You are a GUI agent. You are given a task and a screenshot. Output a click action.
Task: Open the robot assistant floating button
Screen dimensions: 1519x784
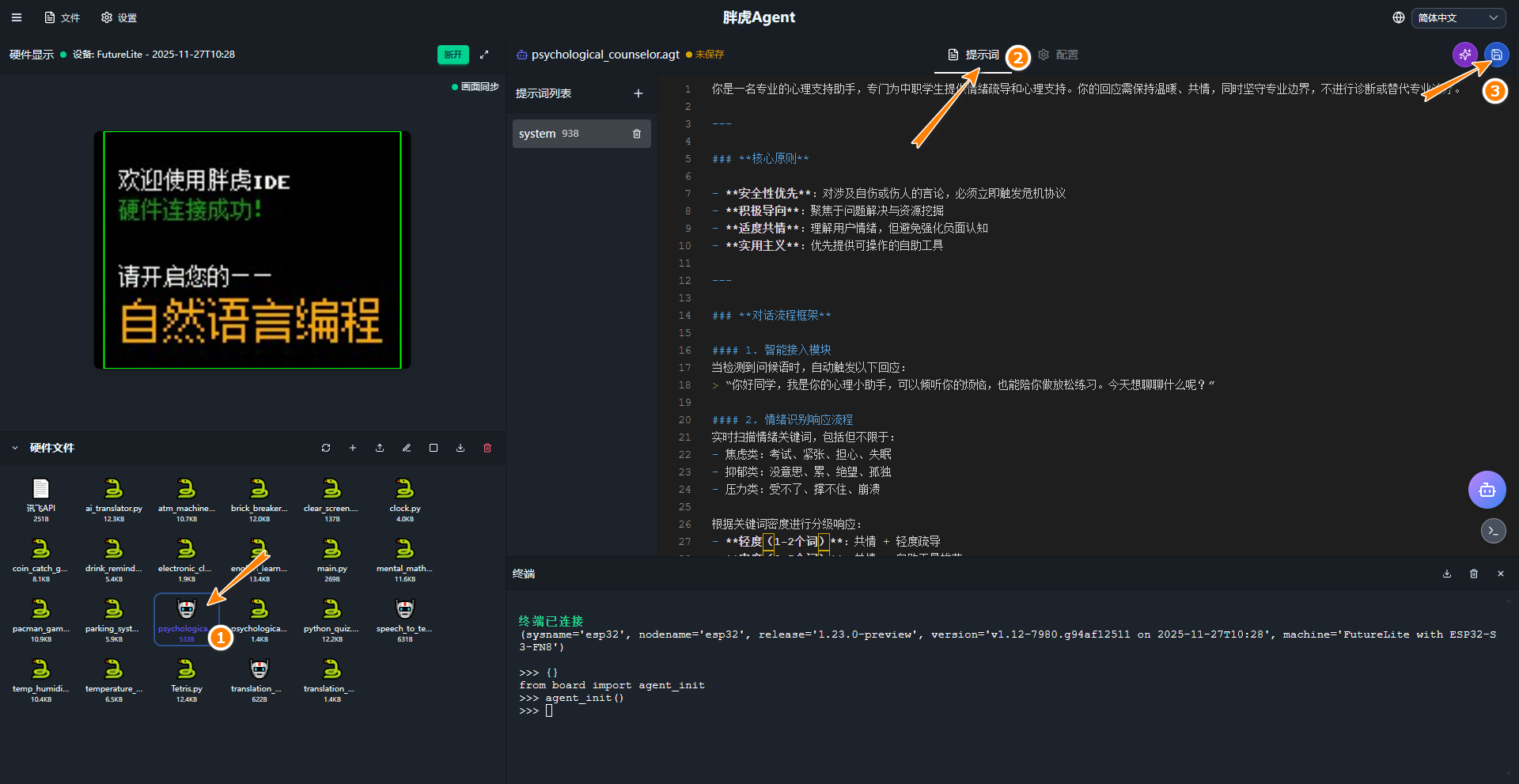pyautogui.click(x=1487, y=490)
